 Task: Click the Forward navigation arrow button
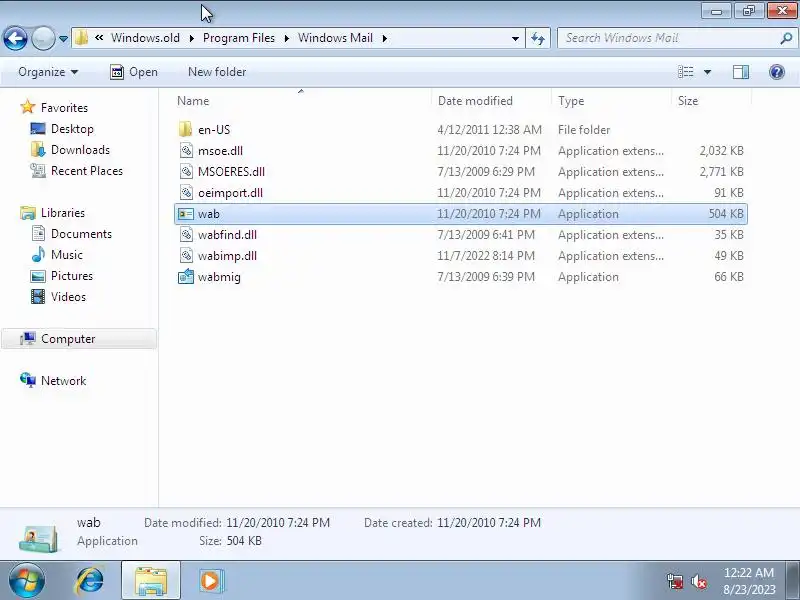click(43, 38)
